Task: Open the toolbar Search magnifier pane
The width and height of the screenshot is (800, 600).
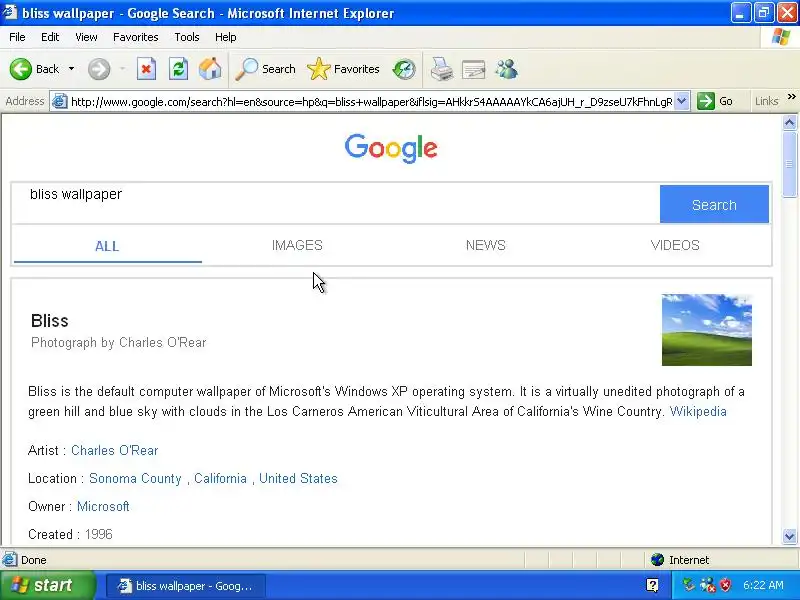Action: [266, 69]
